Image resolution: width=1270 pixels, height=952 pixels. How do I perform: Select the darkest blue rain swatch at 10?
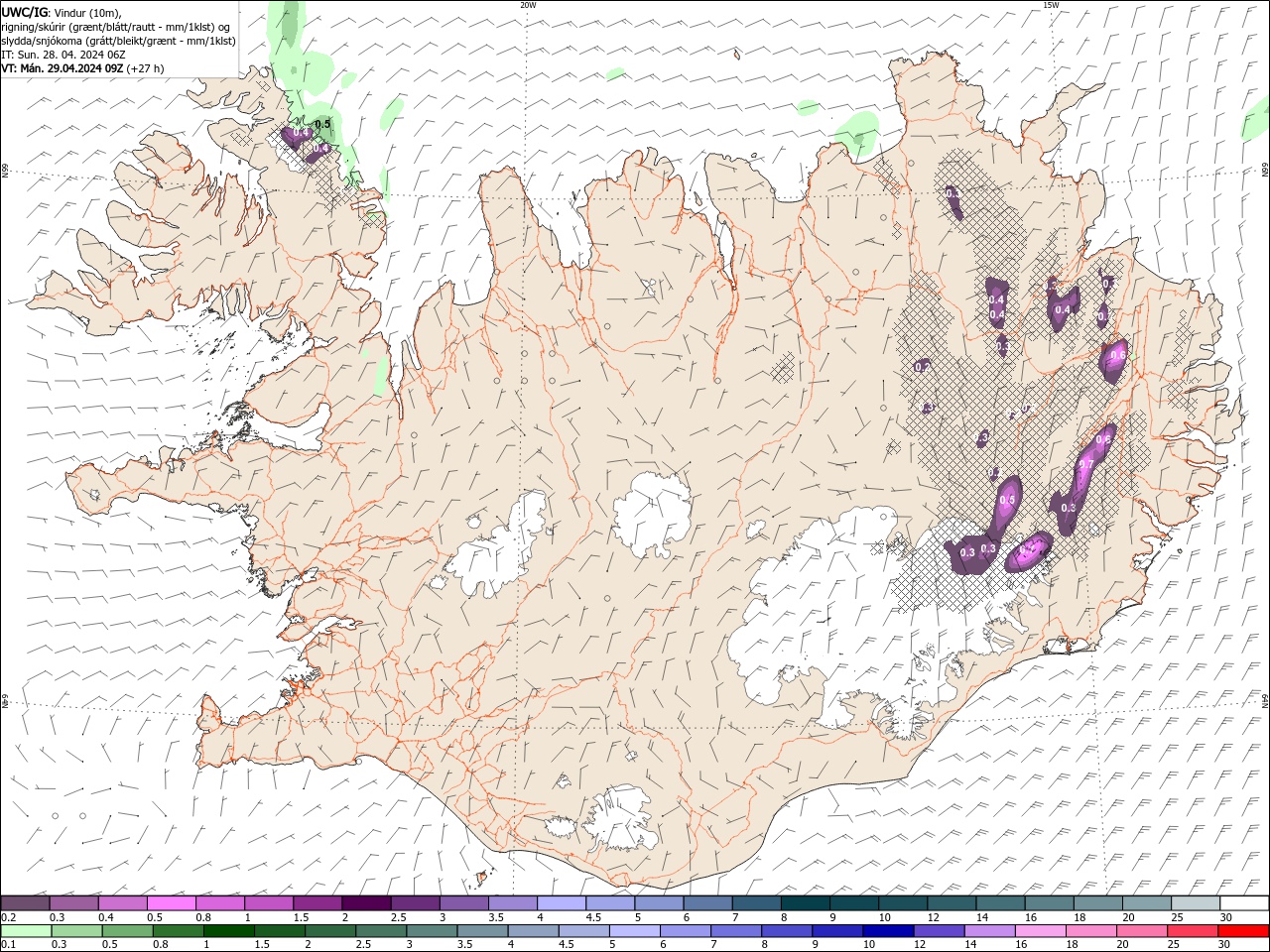pyautogui.click(x=888, y=931)
